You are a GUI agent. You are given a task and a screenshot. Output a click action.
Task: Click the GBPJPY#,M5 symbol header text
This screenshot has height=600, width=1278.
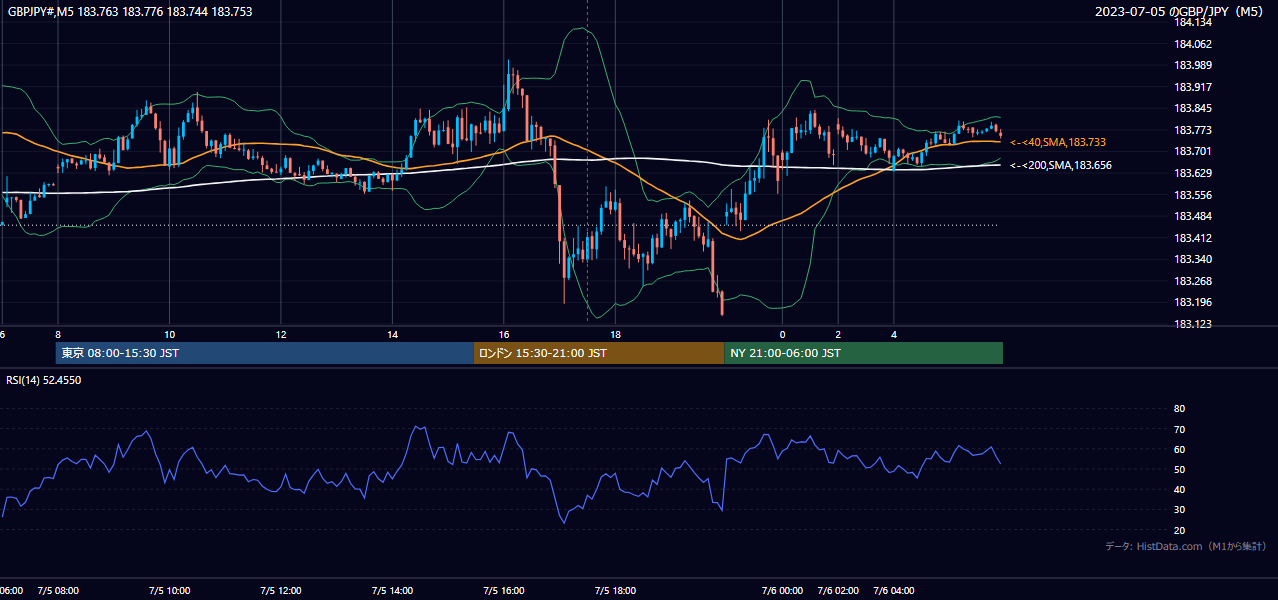[130, 12]
